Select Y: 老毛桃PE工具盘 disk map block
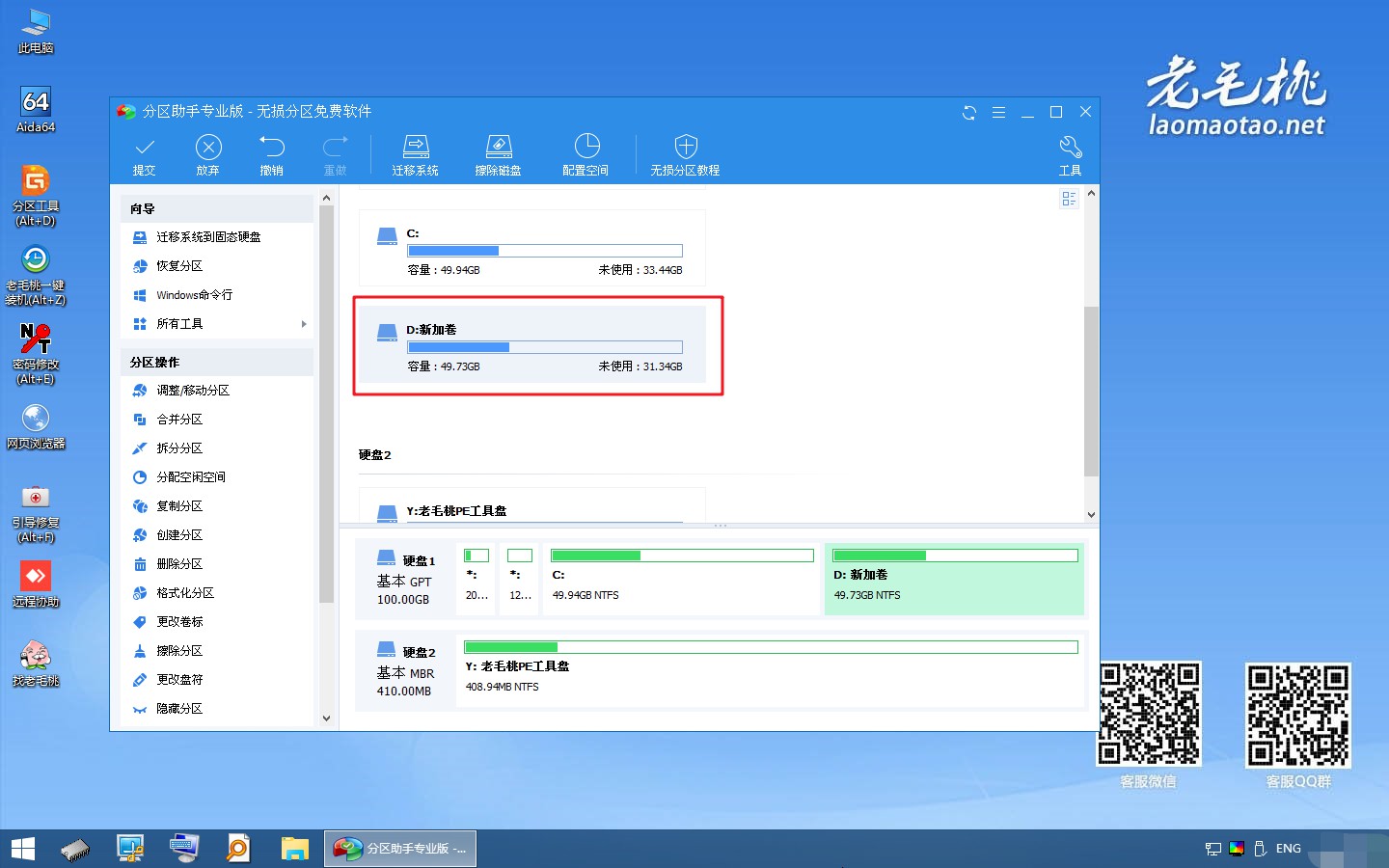This screenshot has height=868, width=1389. pyautogui.click(x=772, y=671)
